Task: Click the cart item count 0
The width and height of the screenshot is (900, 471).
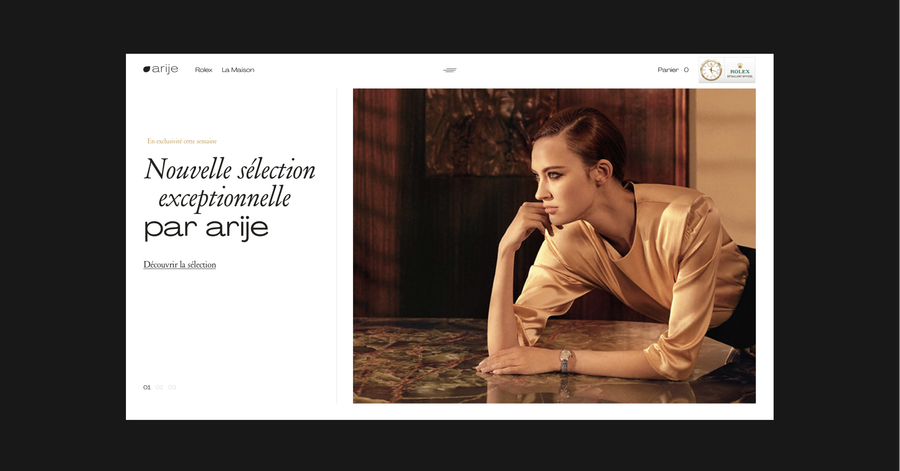Action: coord(686,70)
